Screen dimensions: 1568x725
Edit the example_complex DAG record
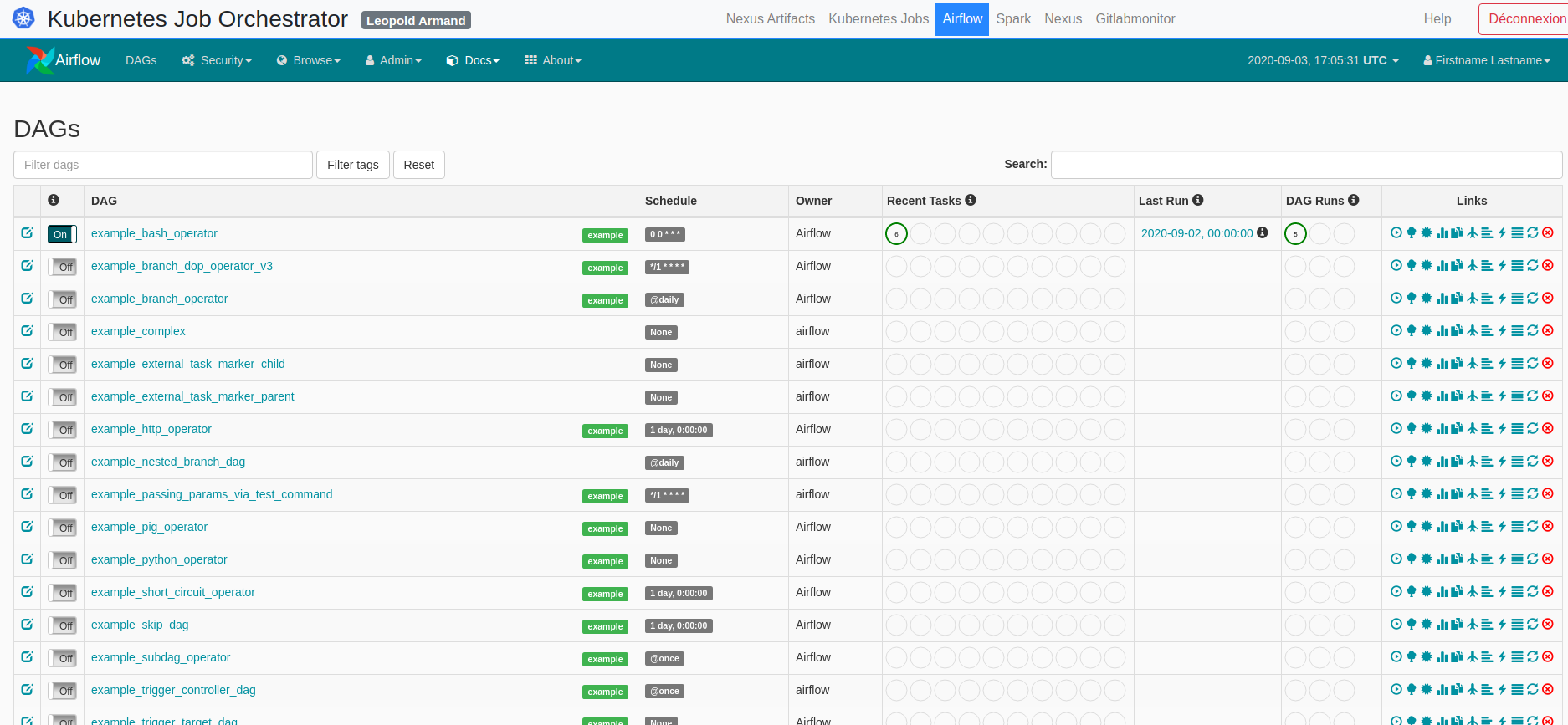coord(27,330)
